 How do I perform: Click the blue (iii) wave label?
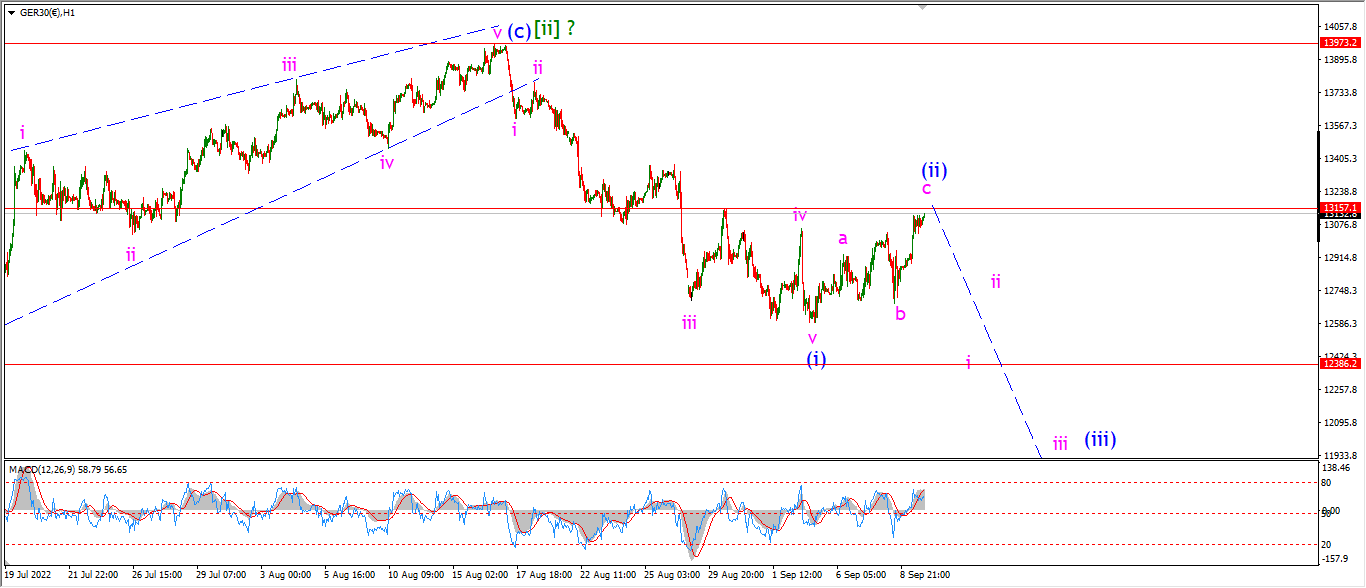pyautogui.click(x=1100, y=439)
